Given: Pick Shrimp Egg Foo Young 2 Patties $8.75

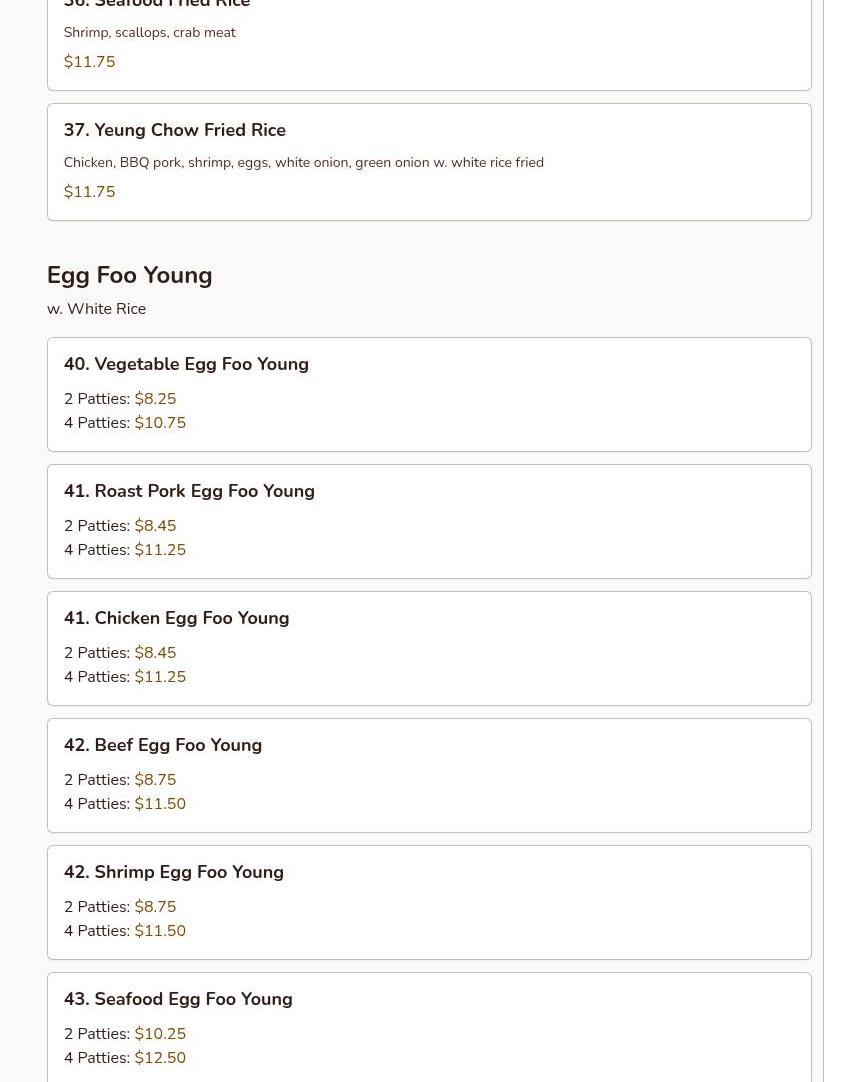Looking at the screenshot, I should (155, 907).
